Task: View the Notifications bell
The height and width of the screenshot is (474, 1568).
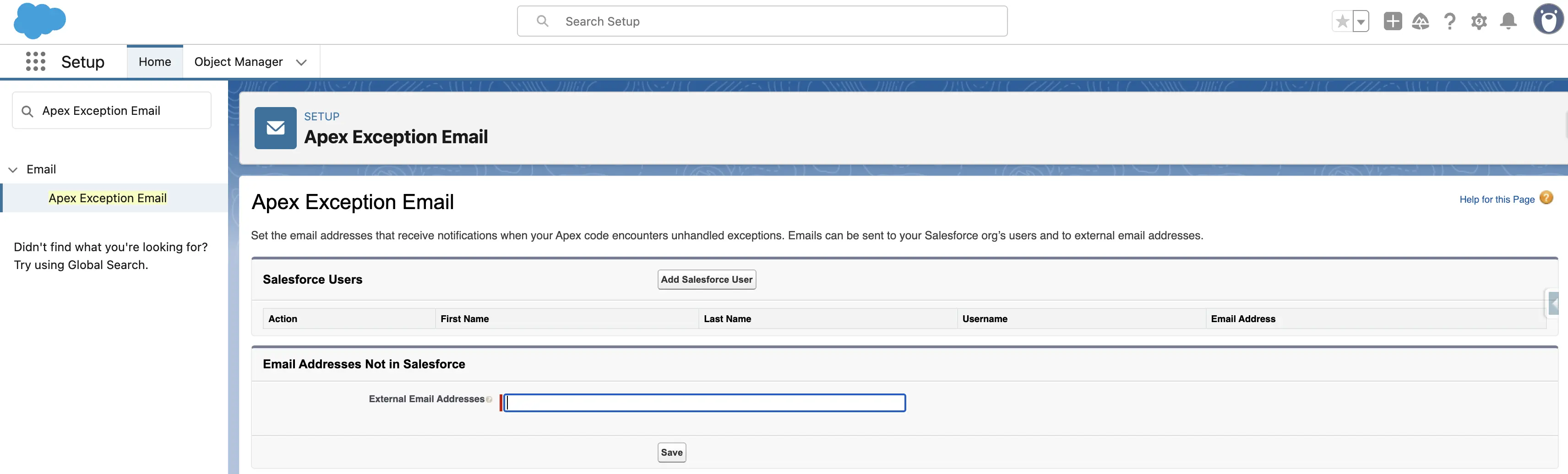Action: click(x=1508, y=22)
